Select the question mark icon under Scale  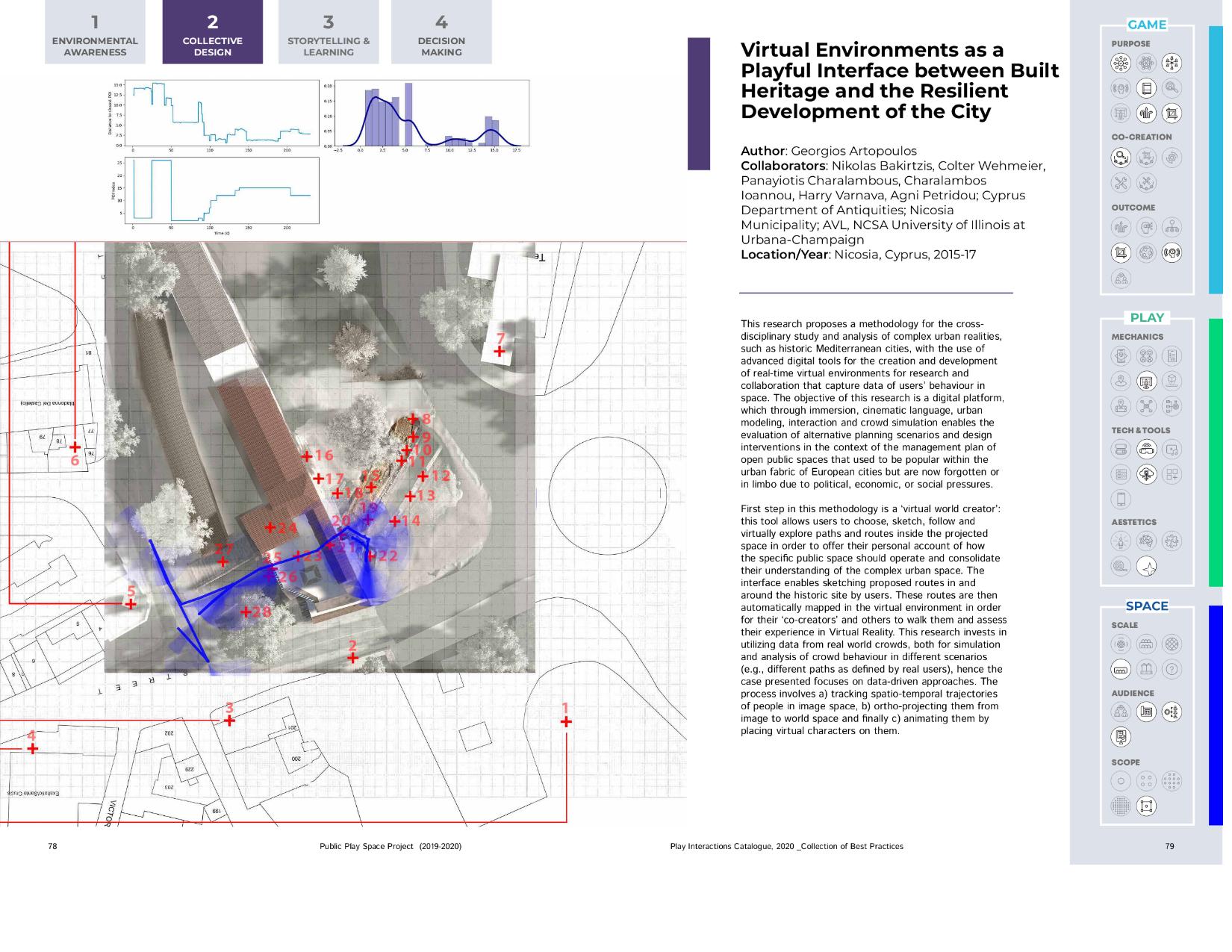click(1172, 670)
